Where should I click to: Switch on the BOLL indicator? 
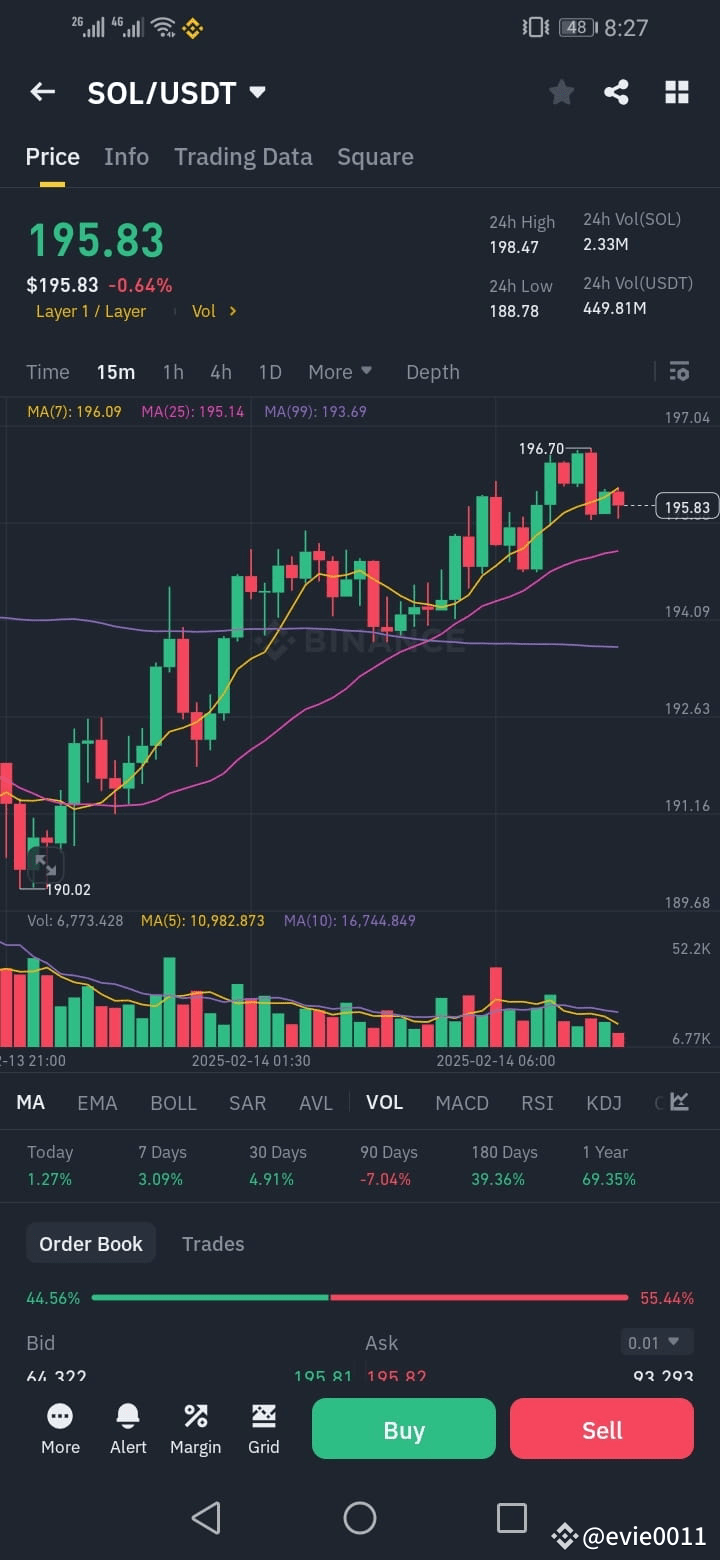tap(173, 1102)
